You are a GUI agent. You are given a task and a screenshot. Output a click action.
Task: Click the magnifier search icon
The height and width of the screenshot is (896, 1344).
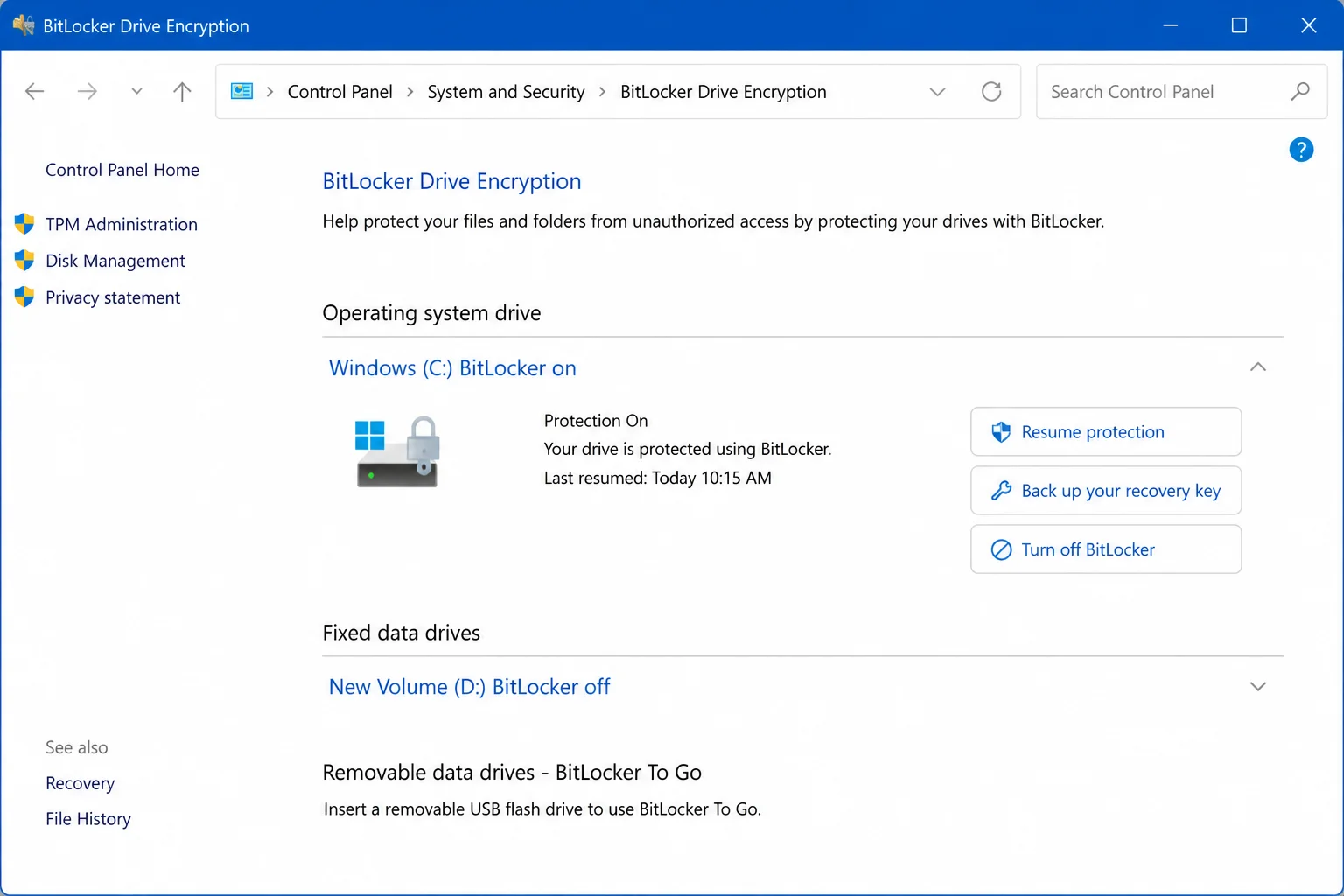coord(1300,91)
